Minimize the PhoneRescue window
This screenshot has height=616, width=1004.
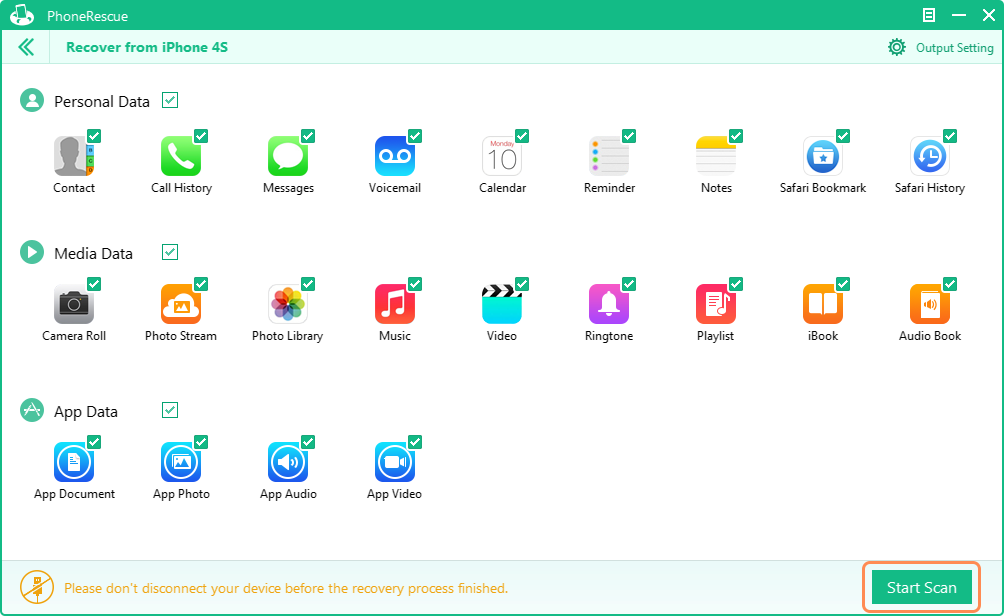pos(959,15)
